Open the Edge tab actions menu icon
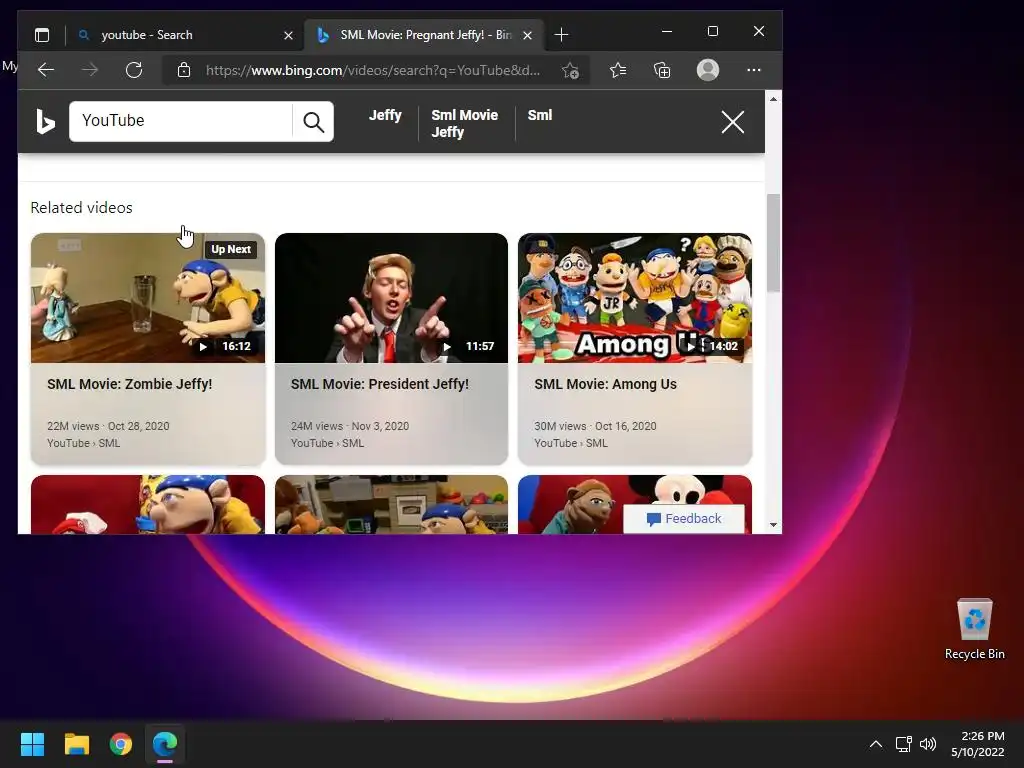 click(42, 35)
